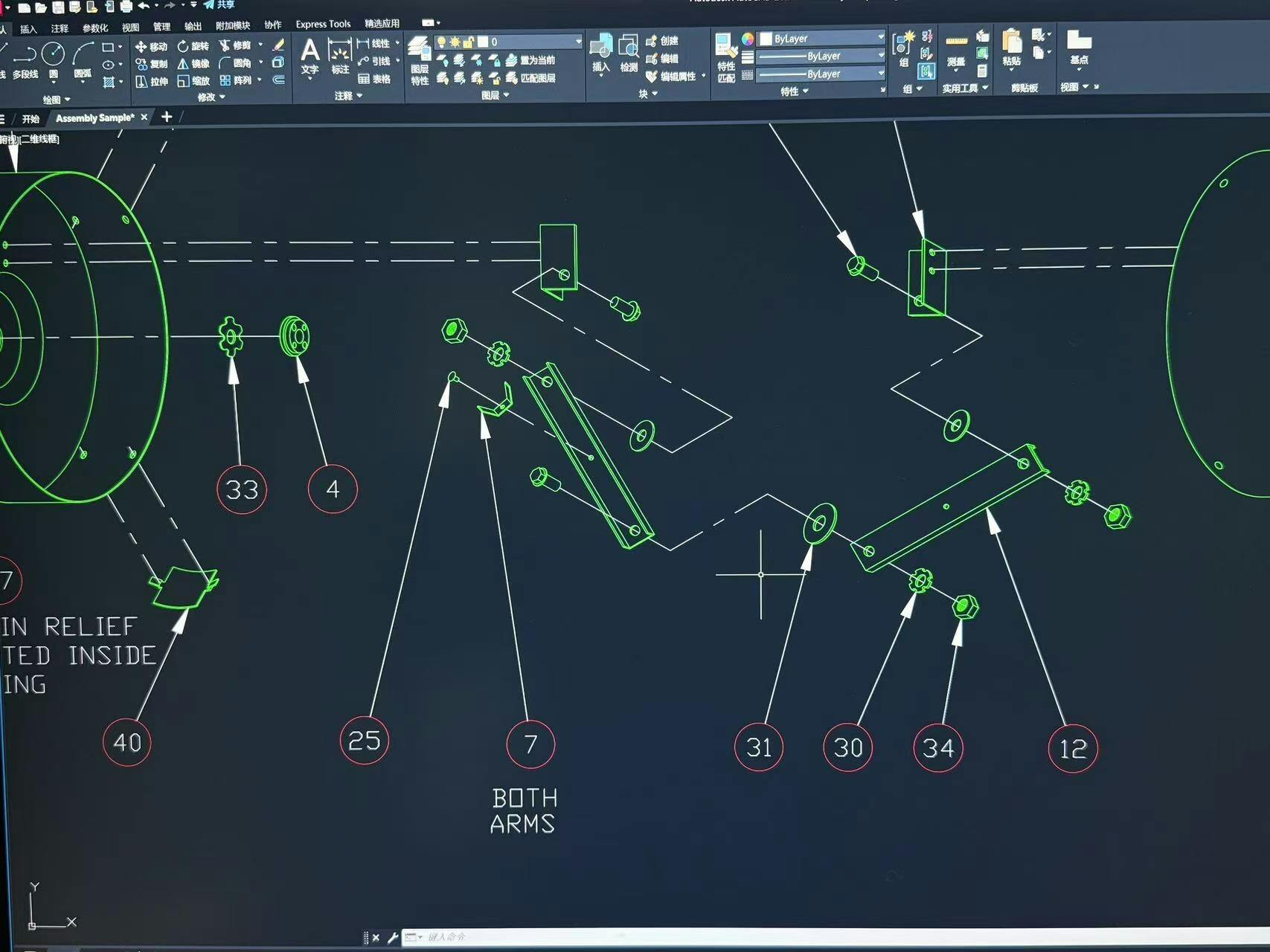Image resolution: width=1270 pixels, height=952 pixels.
Task: Switch to the Start (开始) file tab
Action: tap(31, 118)
